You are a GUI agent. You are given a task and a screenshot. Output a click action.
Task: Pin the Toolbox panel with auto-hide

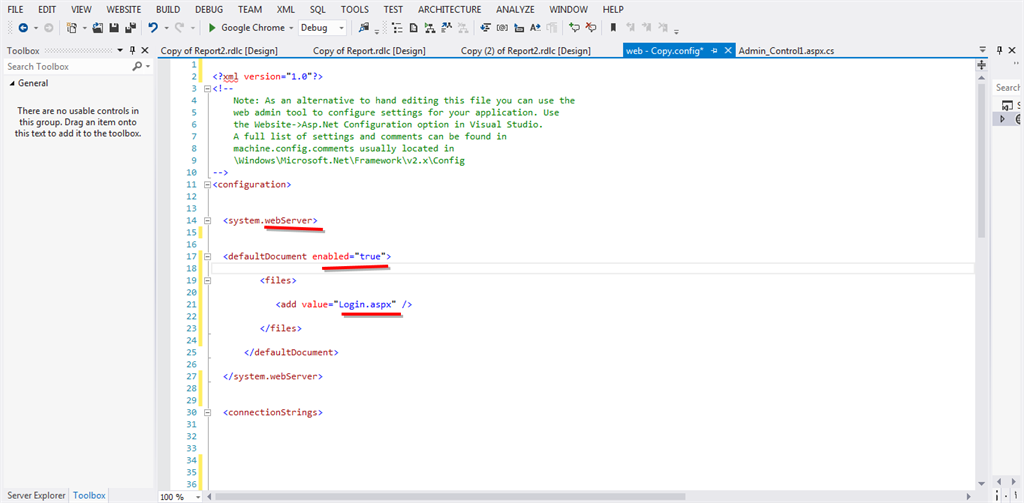(x=132, y=49)
